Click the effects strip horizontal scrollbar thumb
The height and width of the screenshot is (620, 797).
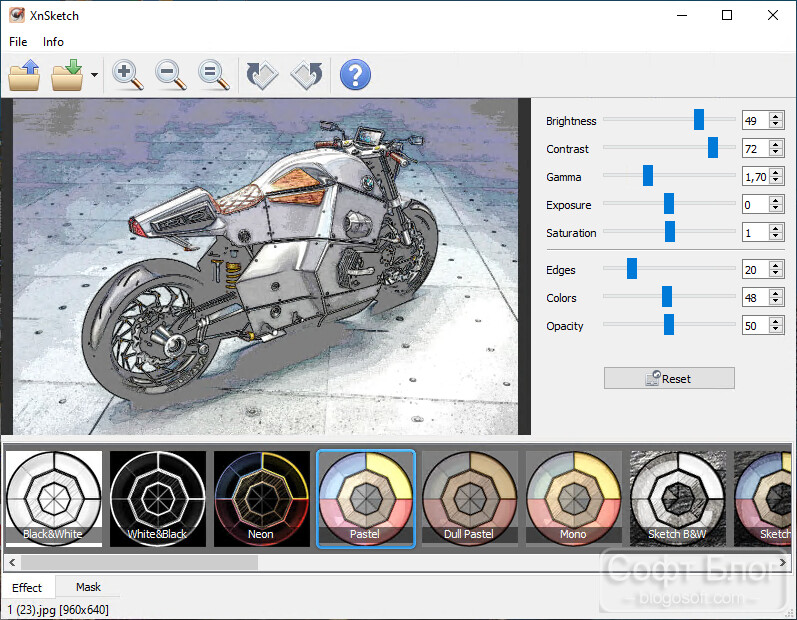(x=139, y=562)
